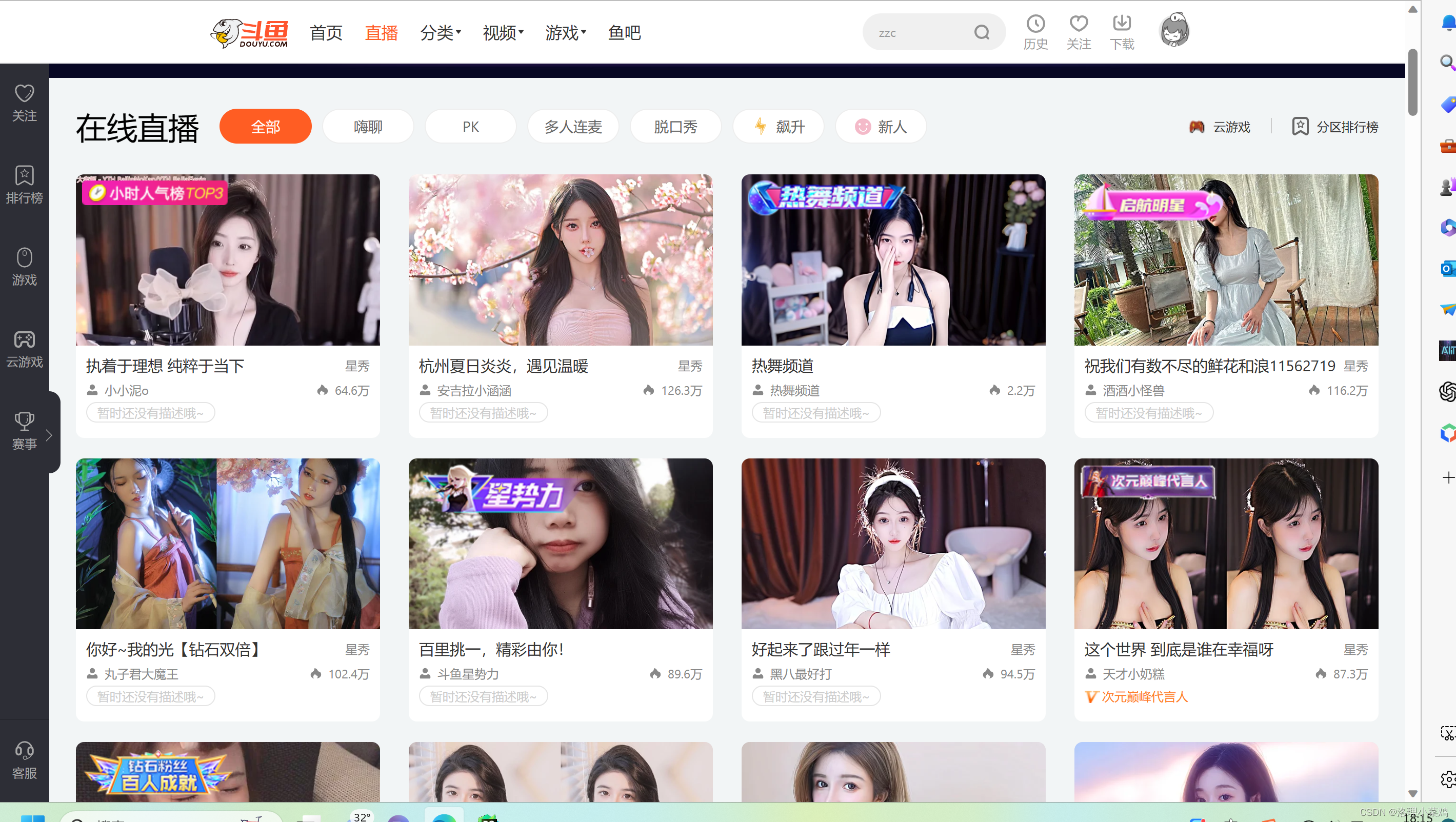Viewport: 1456px width, 822px height.
Task: Select the 嗨聊 filter pill
Action: pos(368,127)
